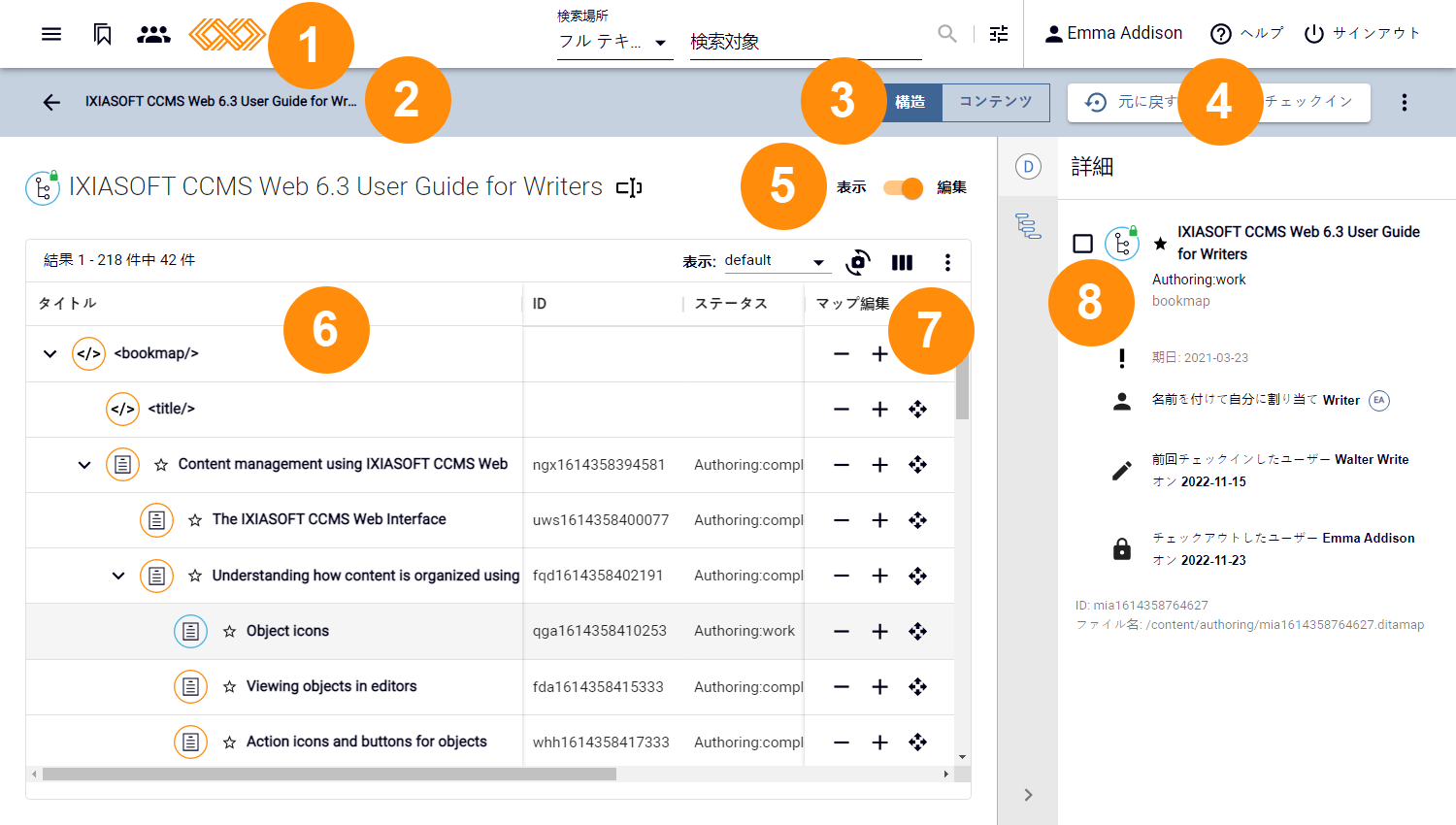Open the 検索場所 search scope dropdown

pyautogui.click(x=615, y=42)
